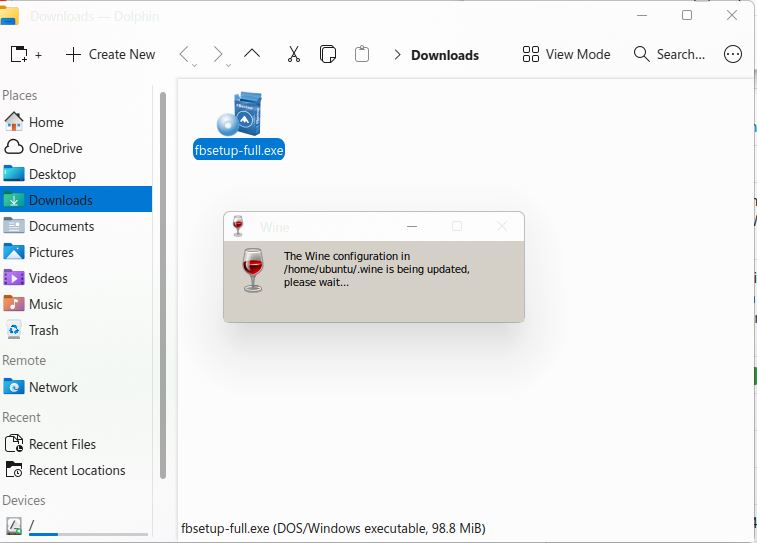Click the Home house icon in sidebar
This screenshot has width=757, height=543.
click(x=14, y=122)
